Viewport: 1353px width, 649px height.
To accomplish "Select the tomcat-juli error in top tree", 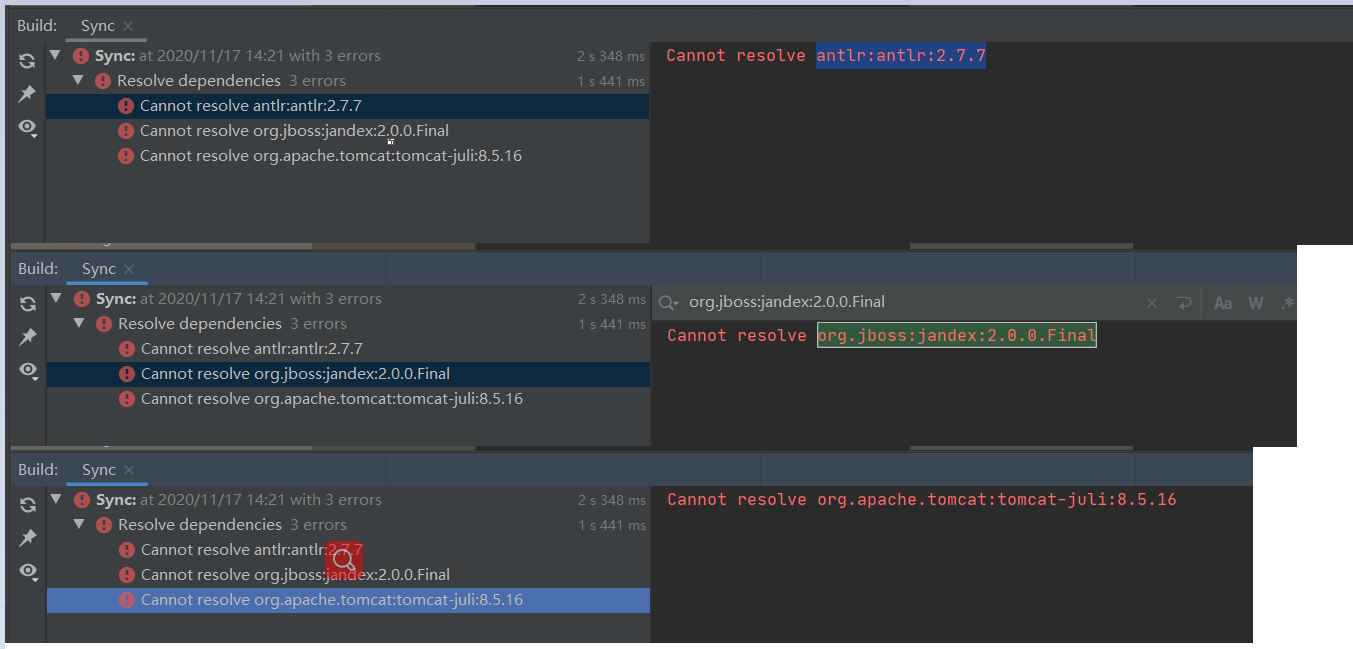I will (330, 156).
